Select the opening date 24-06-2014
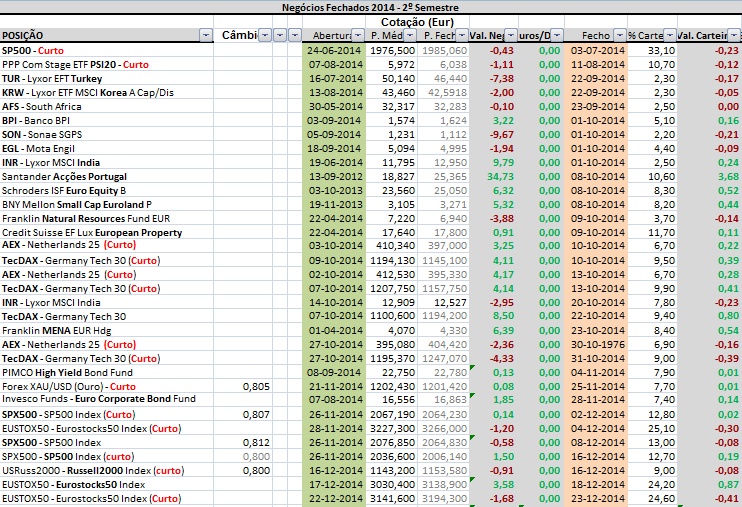The width and height of the screenshot is (742, 507). pyautogui.click(x=334, y=51)
